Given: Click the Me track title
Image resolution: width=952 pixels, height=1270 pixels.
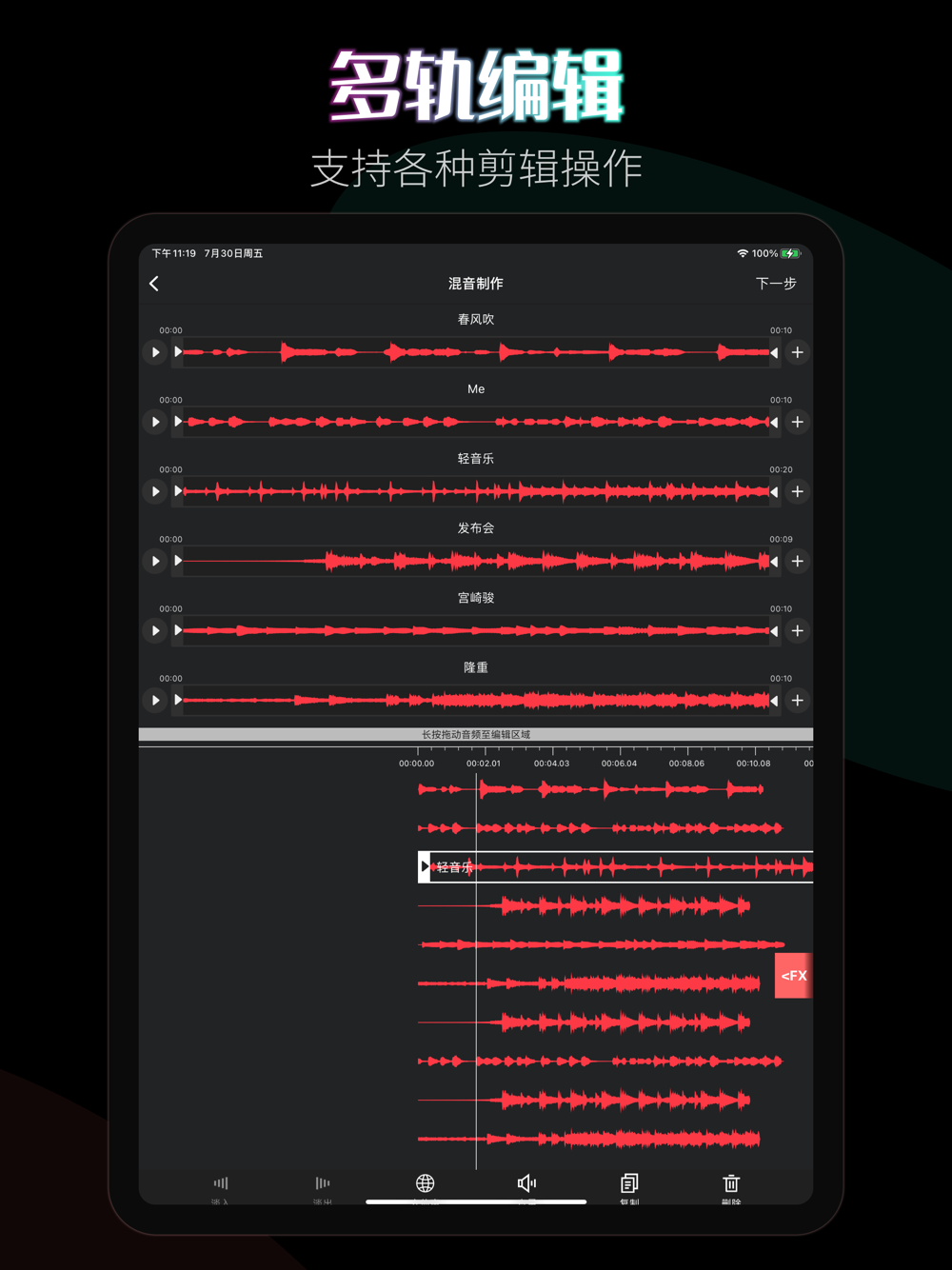Looking at the screenshot, I should [x=476, y=388].
